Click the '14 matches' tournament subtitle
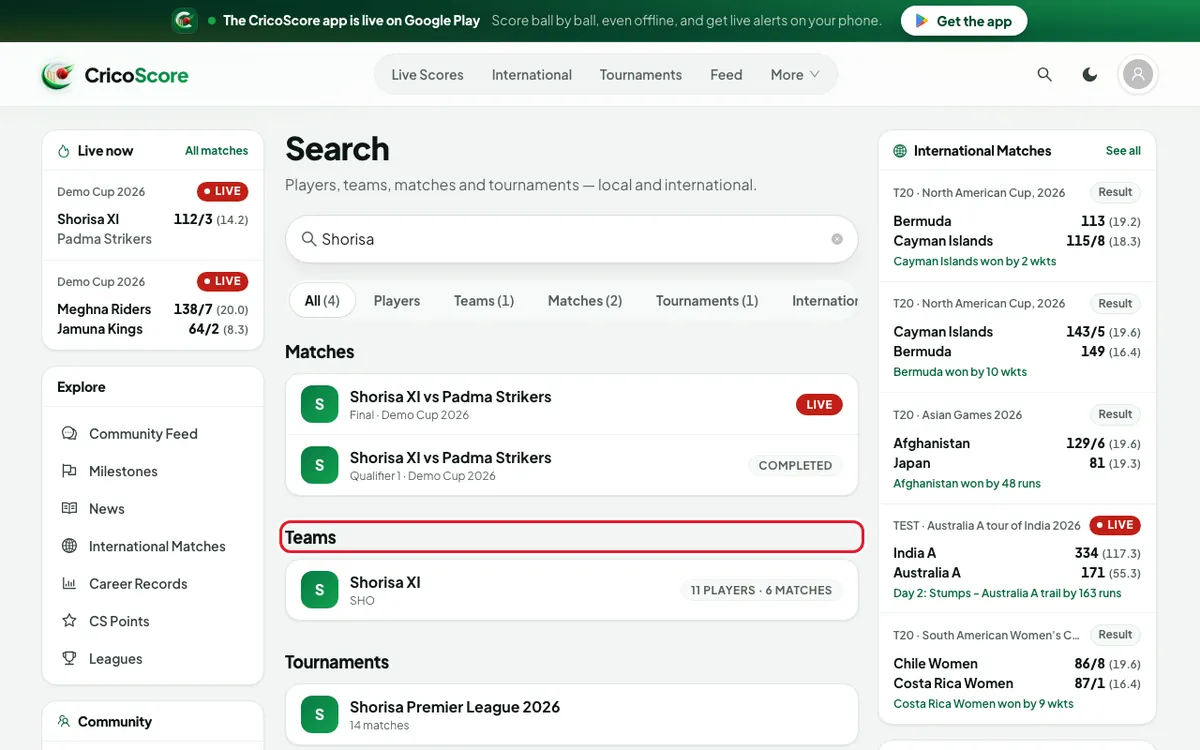 pos(379,725)
